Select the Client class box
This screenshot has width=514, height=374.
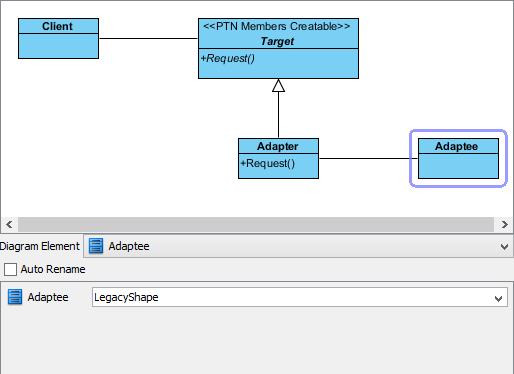58,38
